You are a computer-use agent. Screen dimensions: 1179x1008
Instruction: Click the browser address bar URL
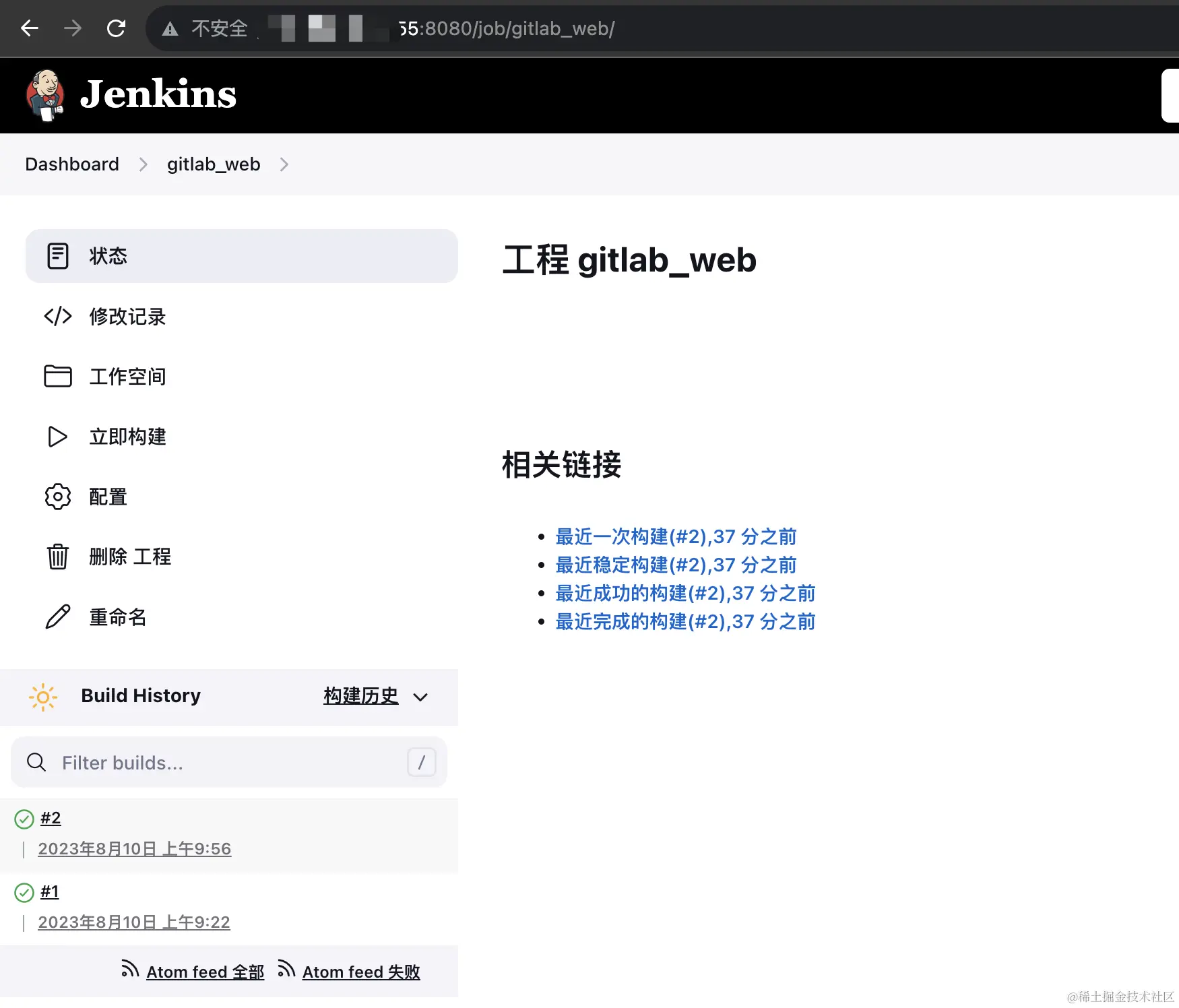click(x=506, y=28)
